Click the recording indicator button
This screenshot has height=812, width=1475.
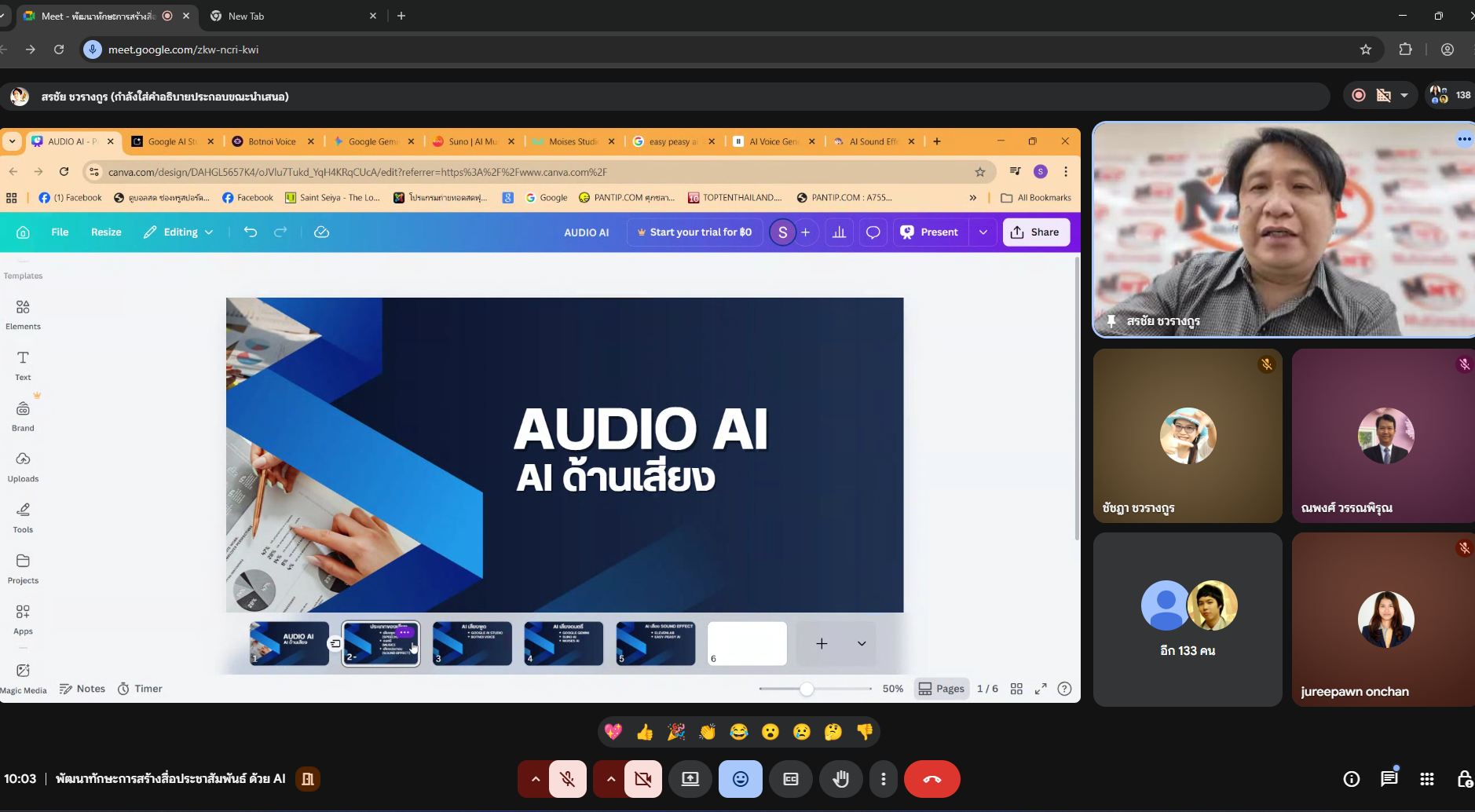coord(1359,95)
